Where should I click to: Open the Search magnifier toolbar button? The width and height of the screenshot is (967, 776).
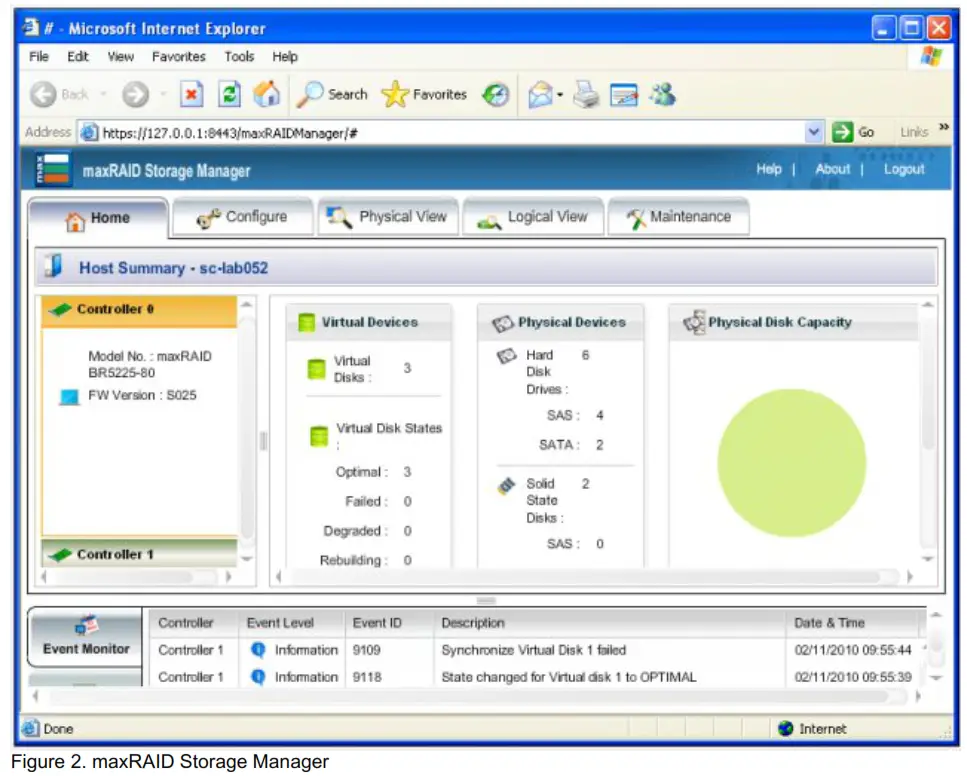332,95
